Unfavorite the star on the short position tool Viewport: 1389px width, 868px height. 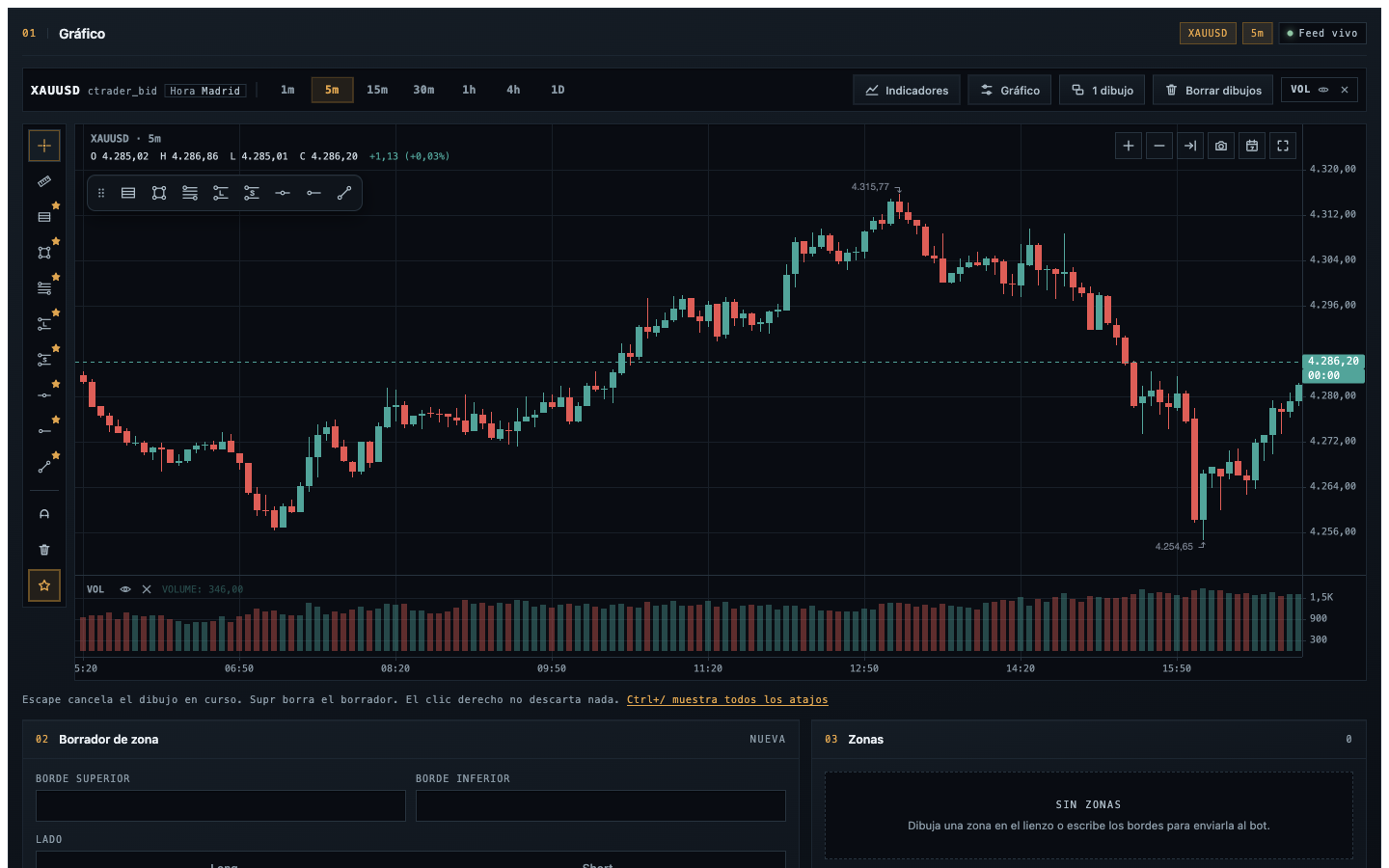point(56,348)
